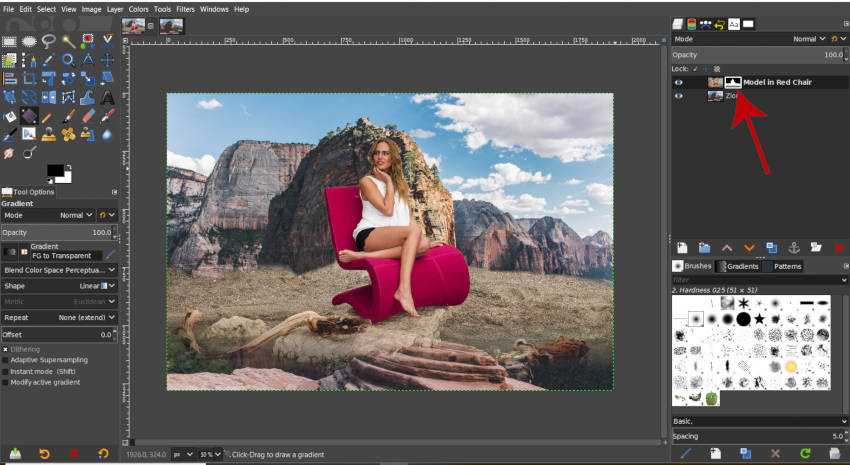Delete layer using red icon in Layers panel

838,247
